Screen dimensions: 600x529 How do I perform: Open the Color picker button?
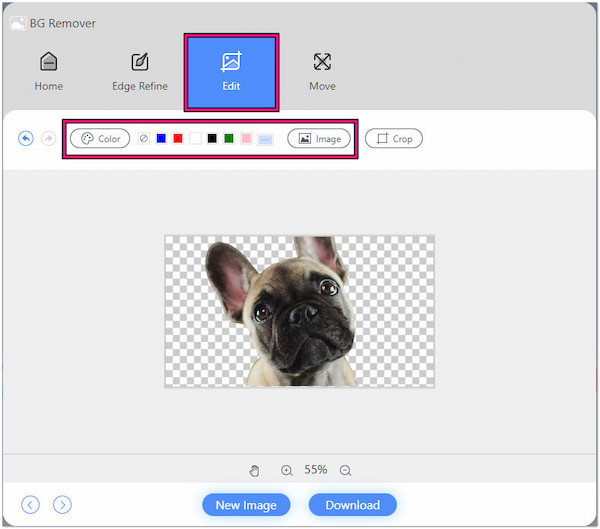[100, 139]
